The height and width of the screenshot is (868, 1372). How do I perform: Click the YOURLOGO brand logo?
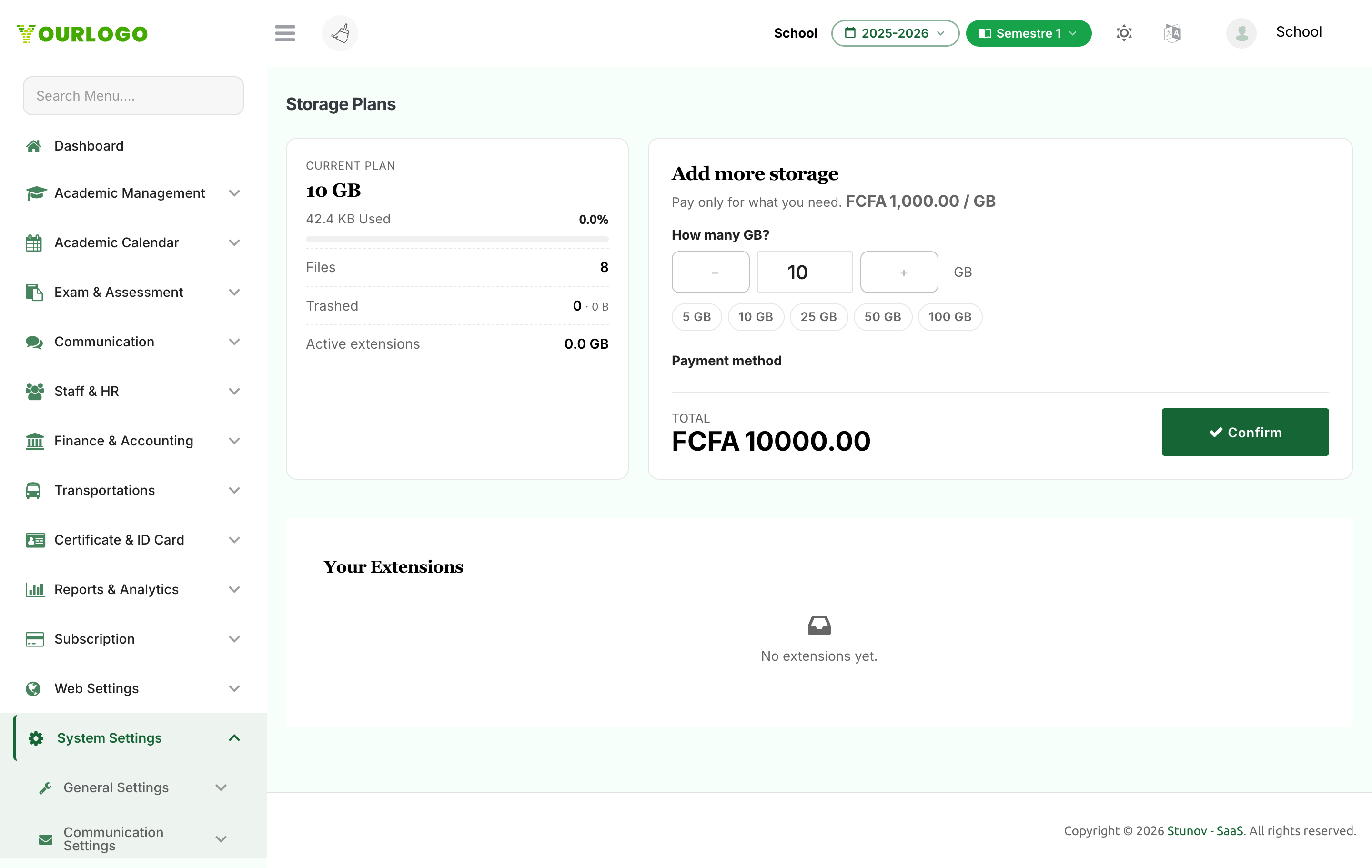(82, 34)
